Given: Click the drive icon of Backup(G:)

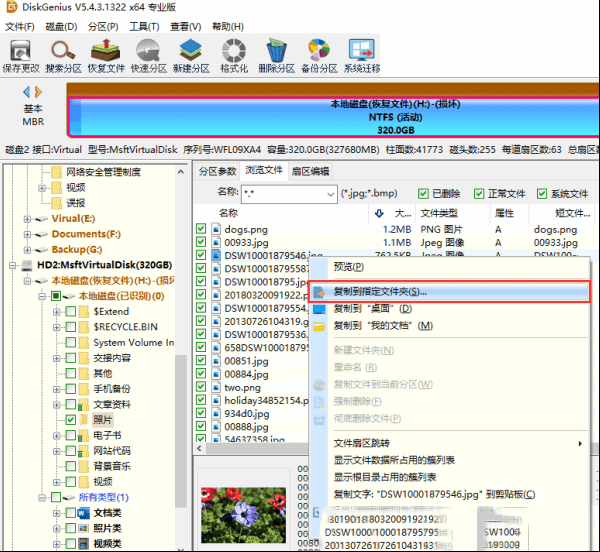Looking at the screenshot, I should pos(41,250).
